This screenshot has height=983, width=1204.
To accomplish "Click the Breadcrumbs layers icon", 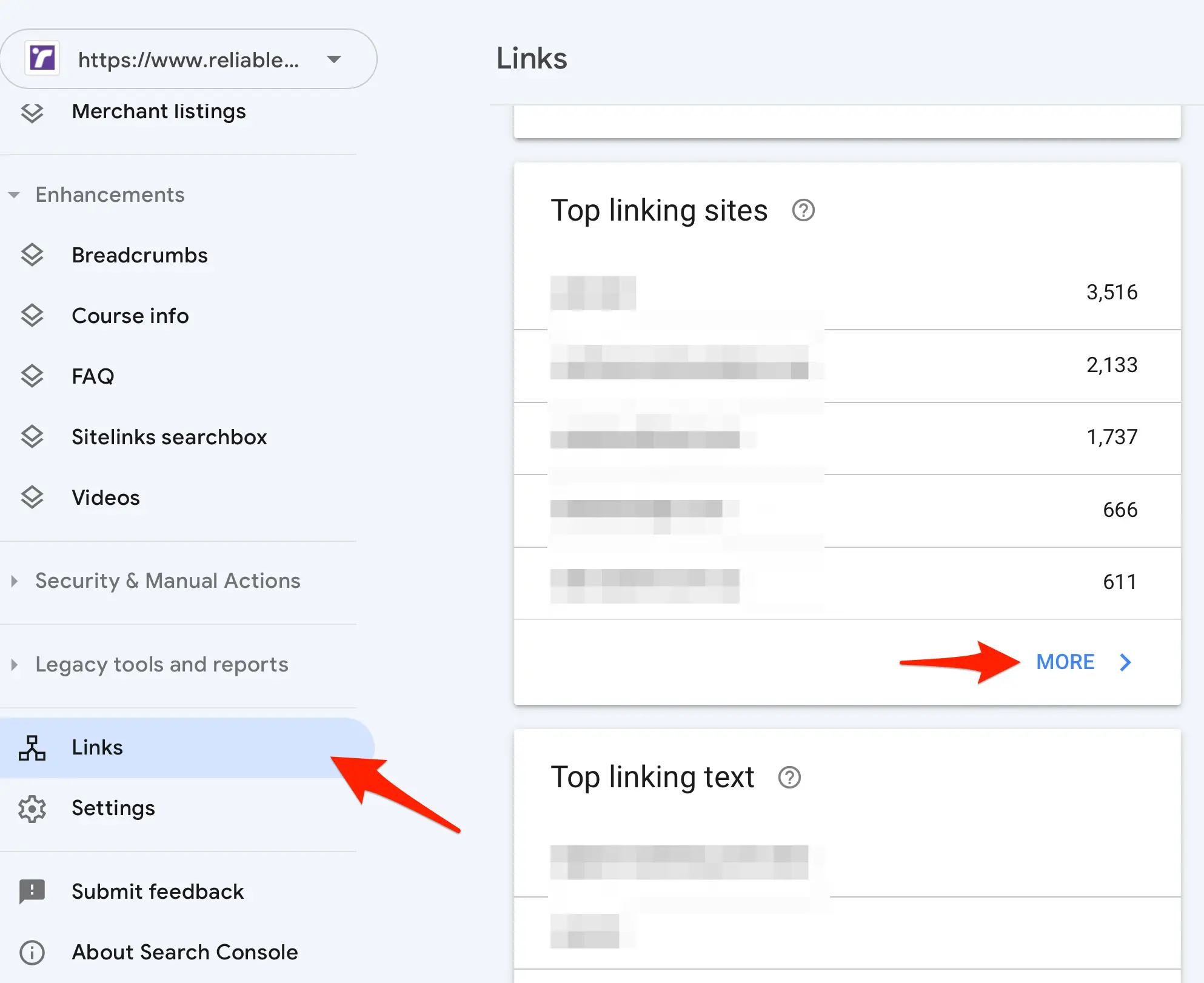I will tap(32, 255).
